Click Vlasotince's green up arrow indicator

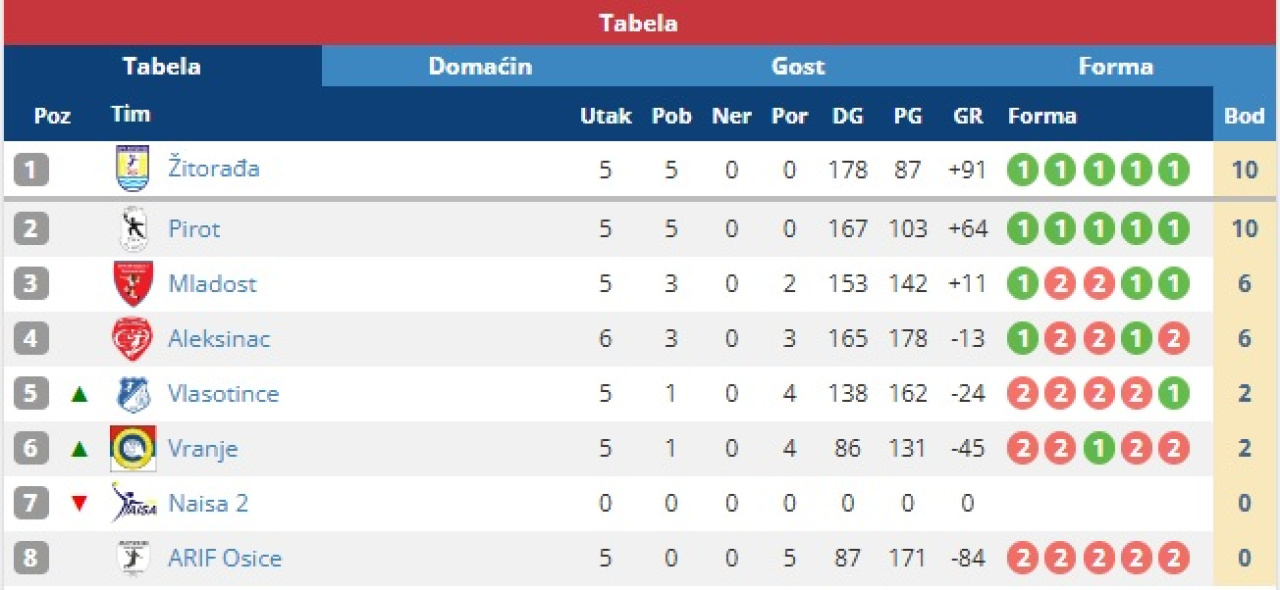click(80, 394)
